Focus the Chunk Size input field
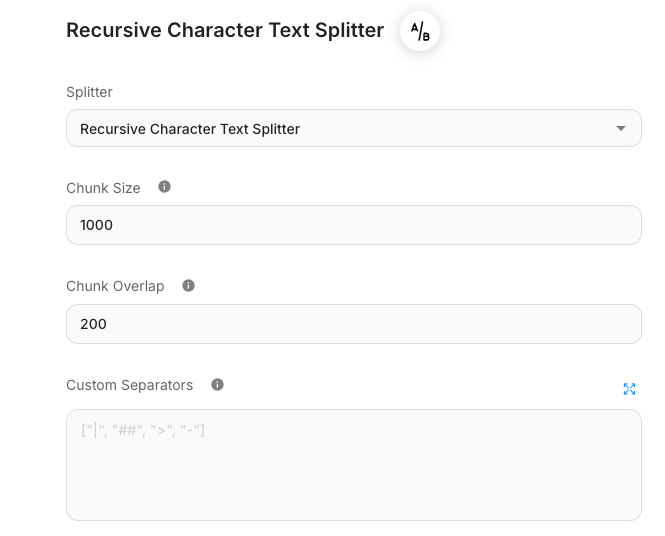This screenshot has width=665, height=536. (x=353, y=225)
